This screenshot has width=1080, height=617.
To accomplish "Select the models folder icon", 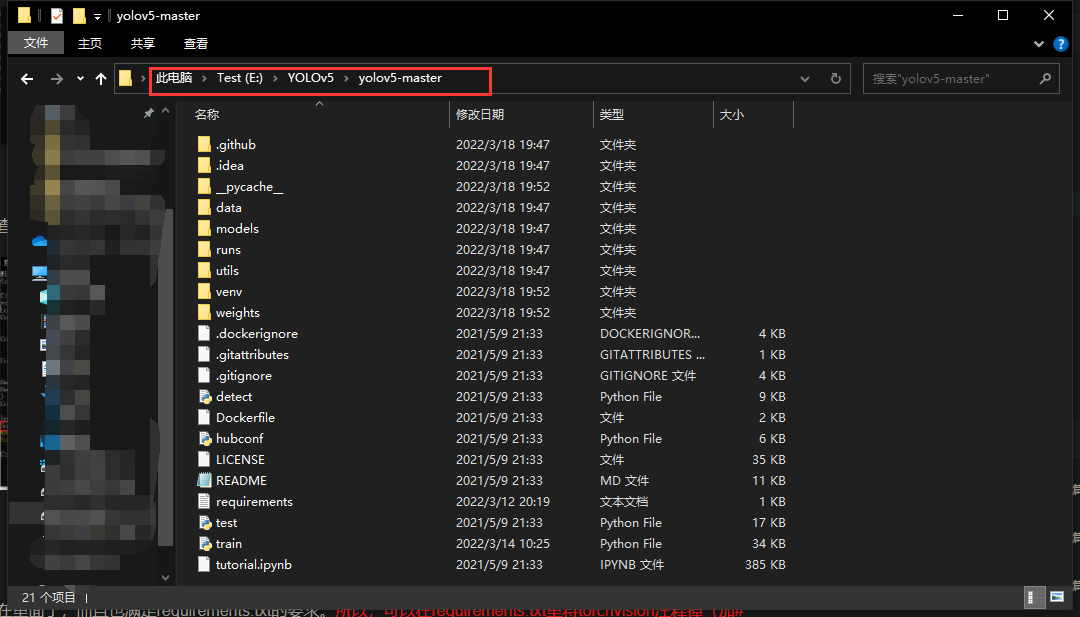I will [x=204, y=228].
